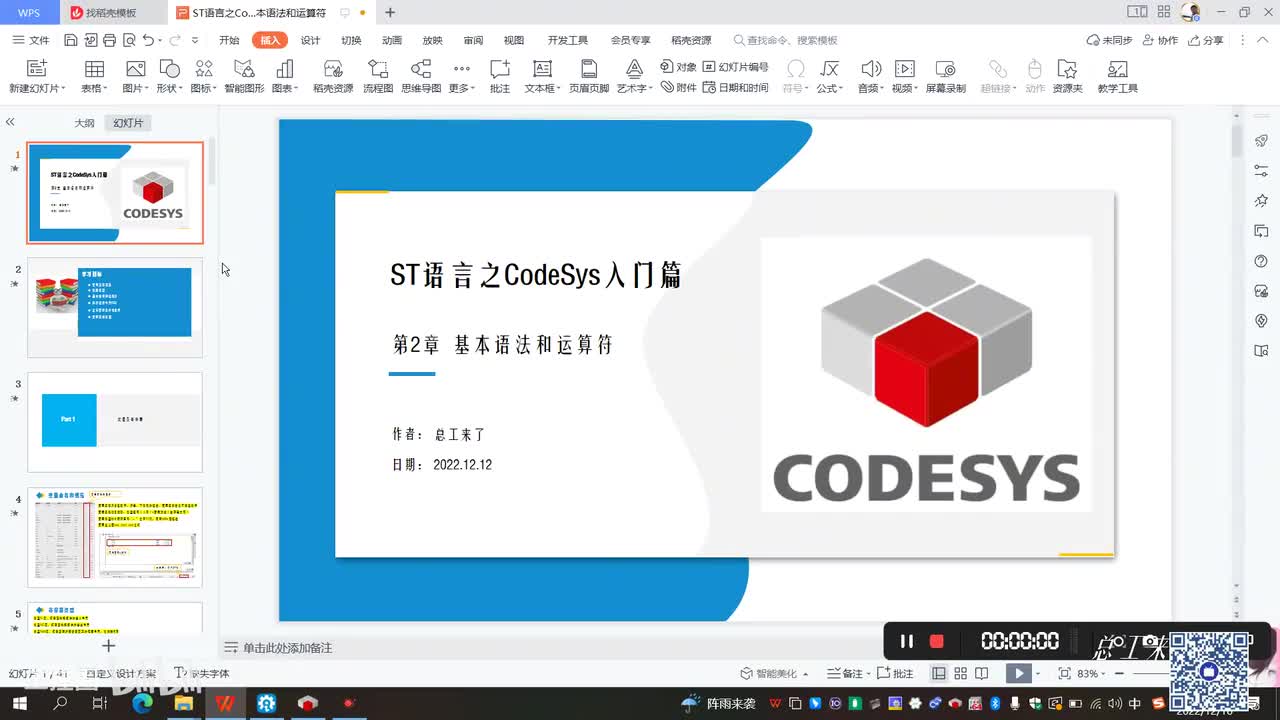
Task: Switch to the 动画 animations tab
Action: pyautogui.click(x=392, y=40)
